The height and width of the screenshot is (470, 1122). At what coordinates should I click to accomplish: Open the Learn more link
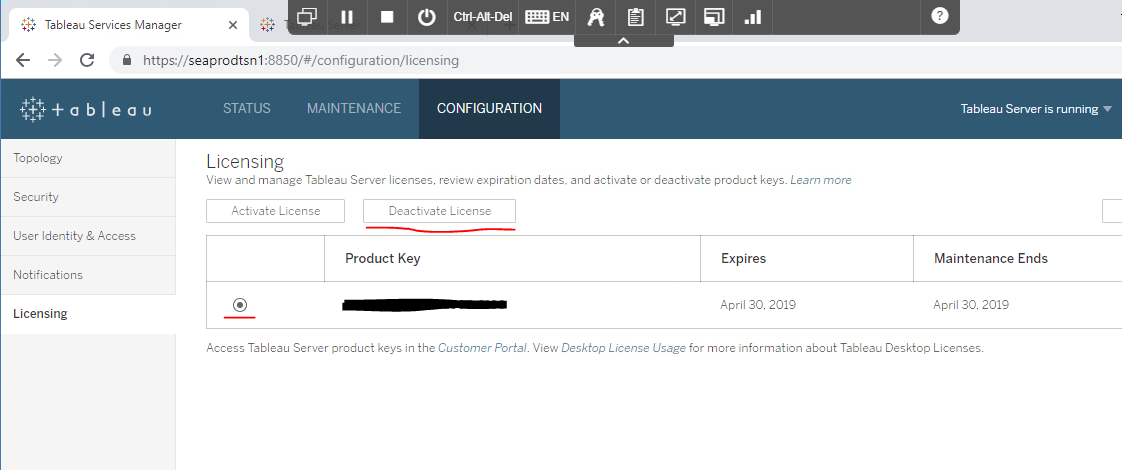coord(821,180)
